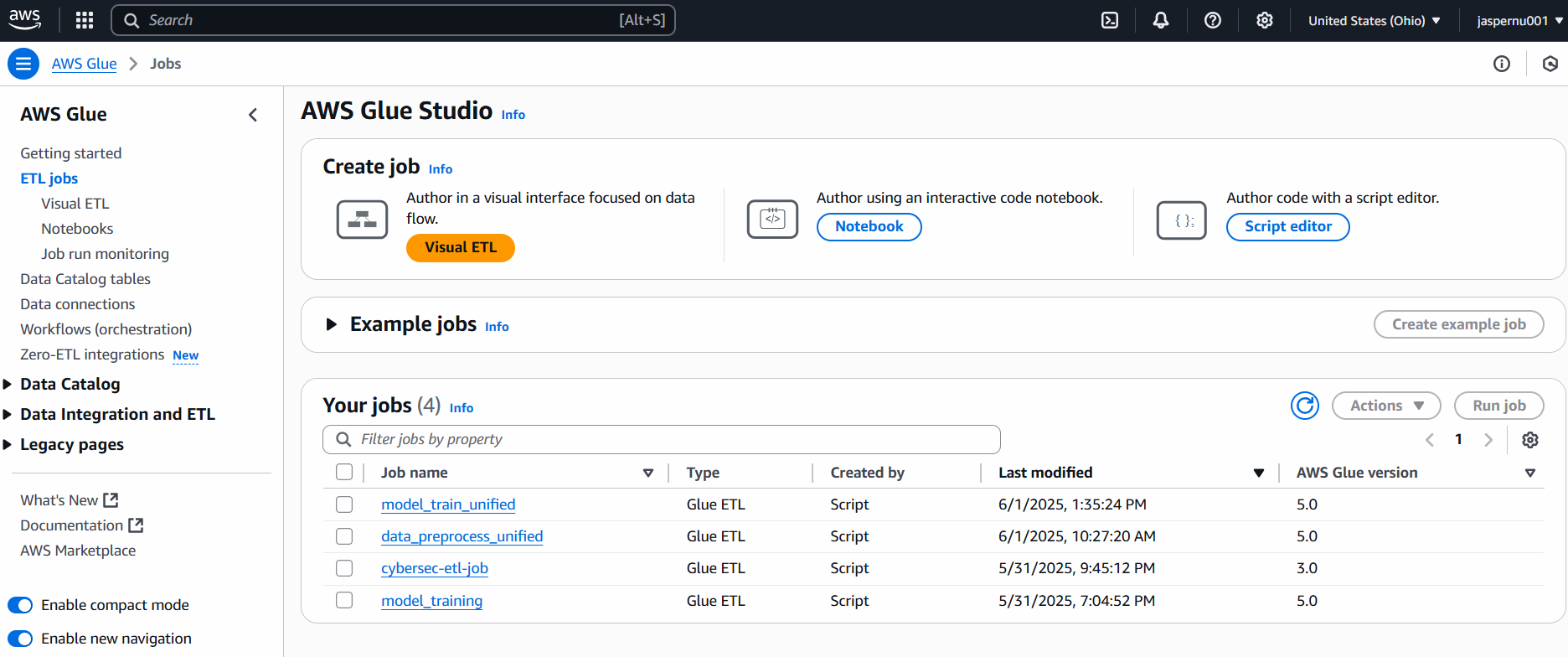Image resolution: width=1568 pixels, height=657 pixels.
Task: Go to previous page of jobs
Action: [x=1430, y=440]
